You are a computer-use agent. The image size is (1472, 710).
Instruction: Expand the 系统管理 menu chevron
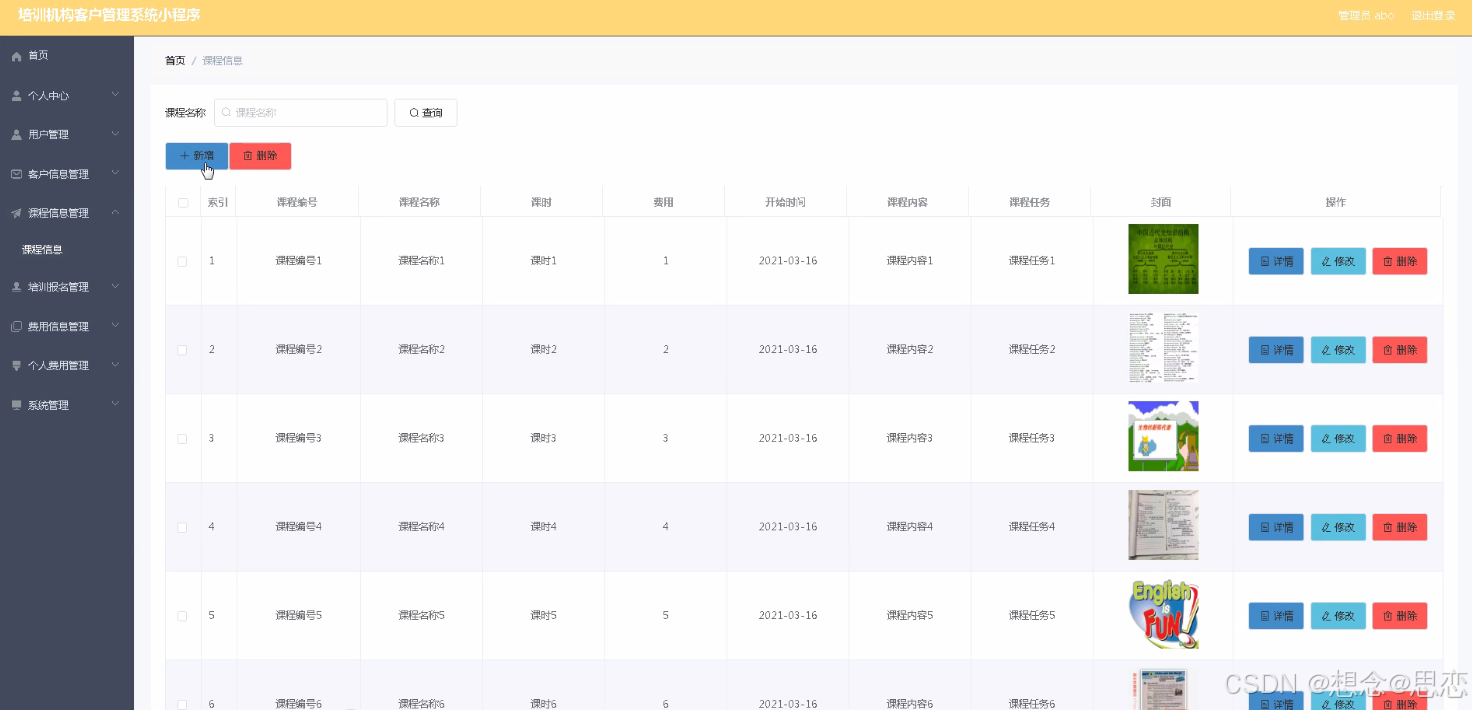coord(115,404)
